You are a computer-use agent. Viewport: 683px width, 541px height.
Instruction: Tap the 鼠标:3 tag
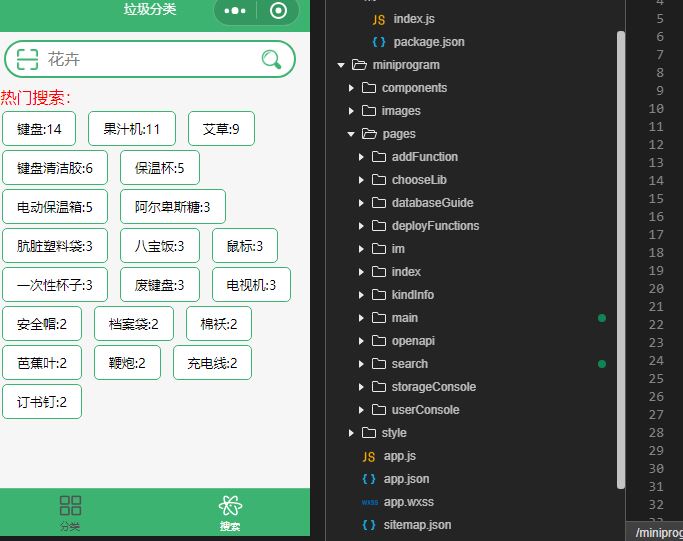click(245, 246)
